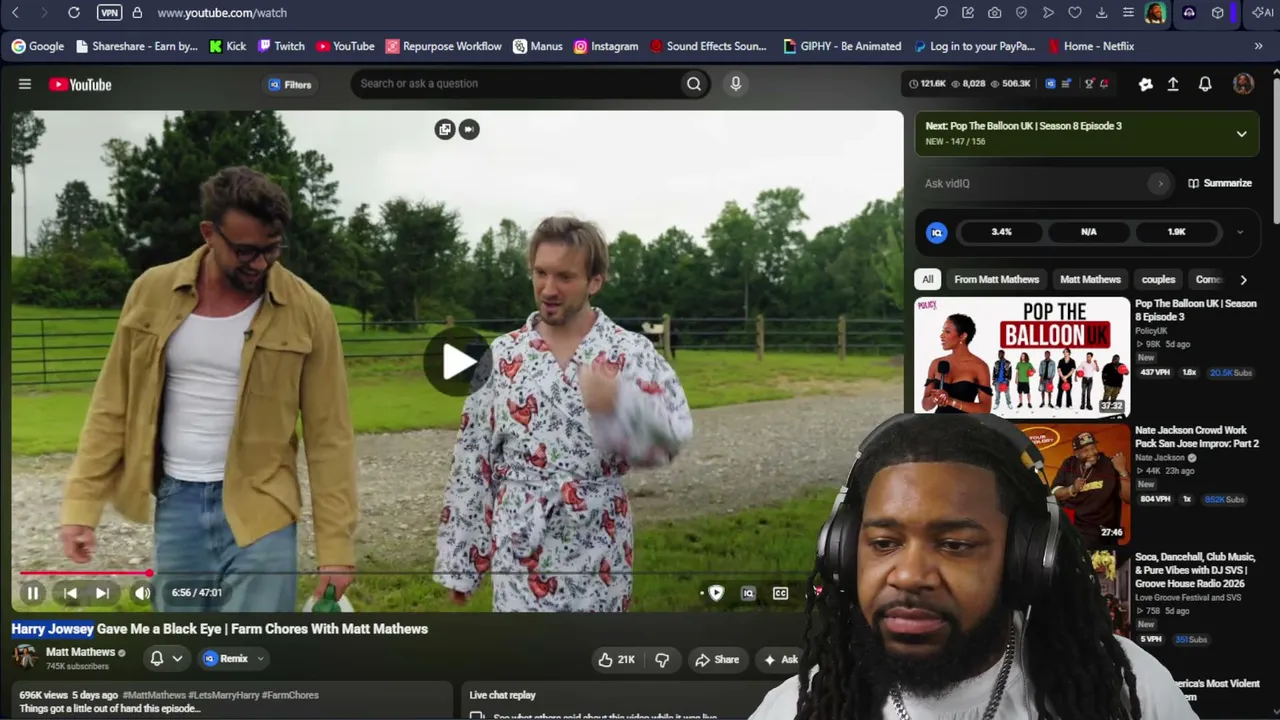Open the YouTube account avatar menu
This screenshot has height=720, width=1280.
coord(1243,84)
